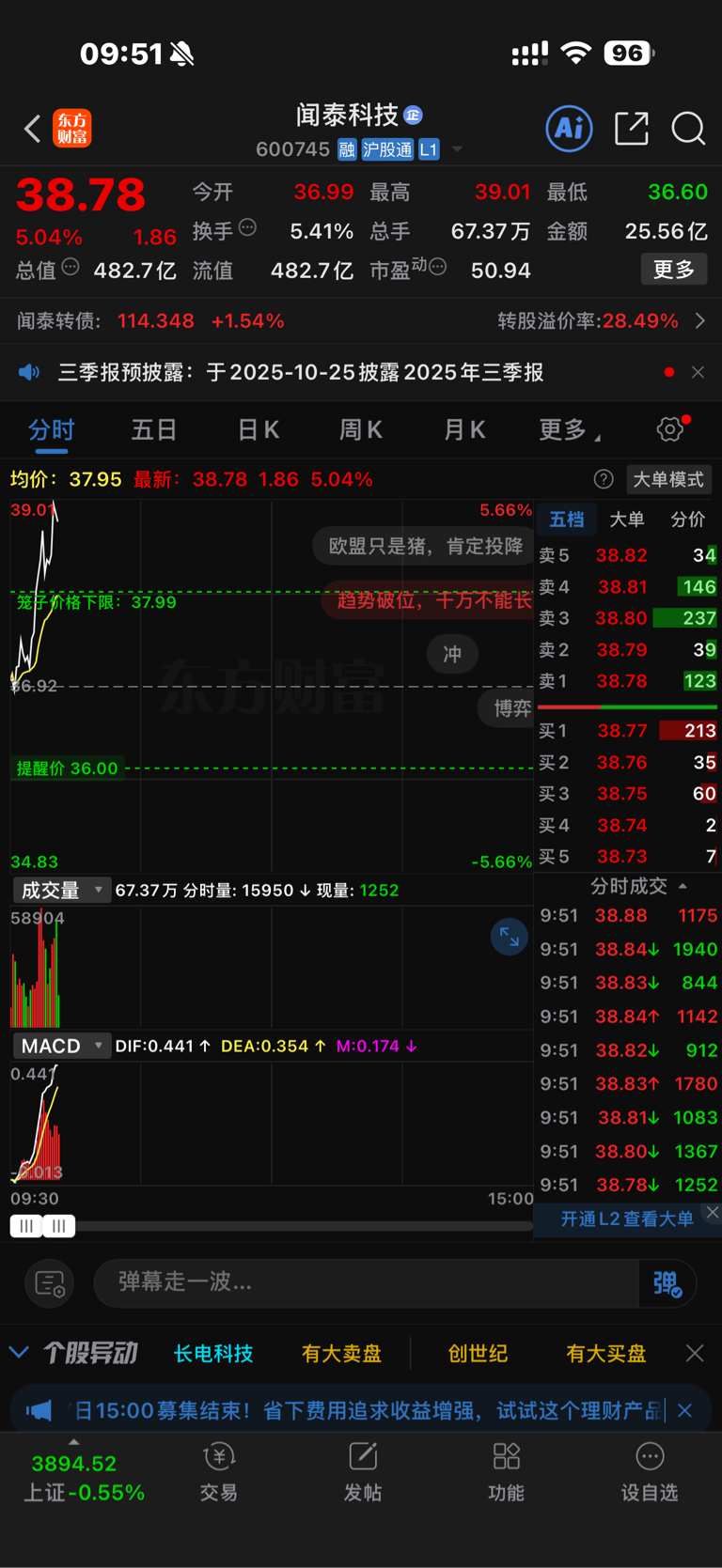Tap 设自选 add to watchlist
722x1568 pixels.
(x=650, y=1472)
